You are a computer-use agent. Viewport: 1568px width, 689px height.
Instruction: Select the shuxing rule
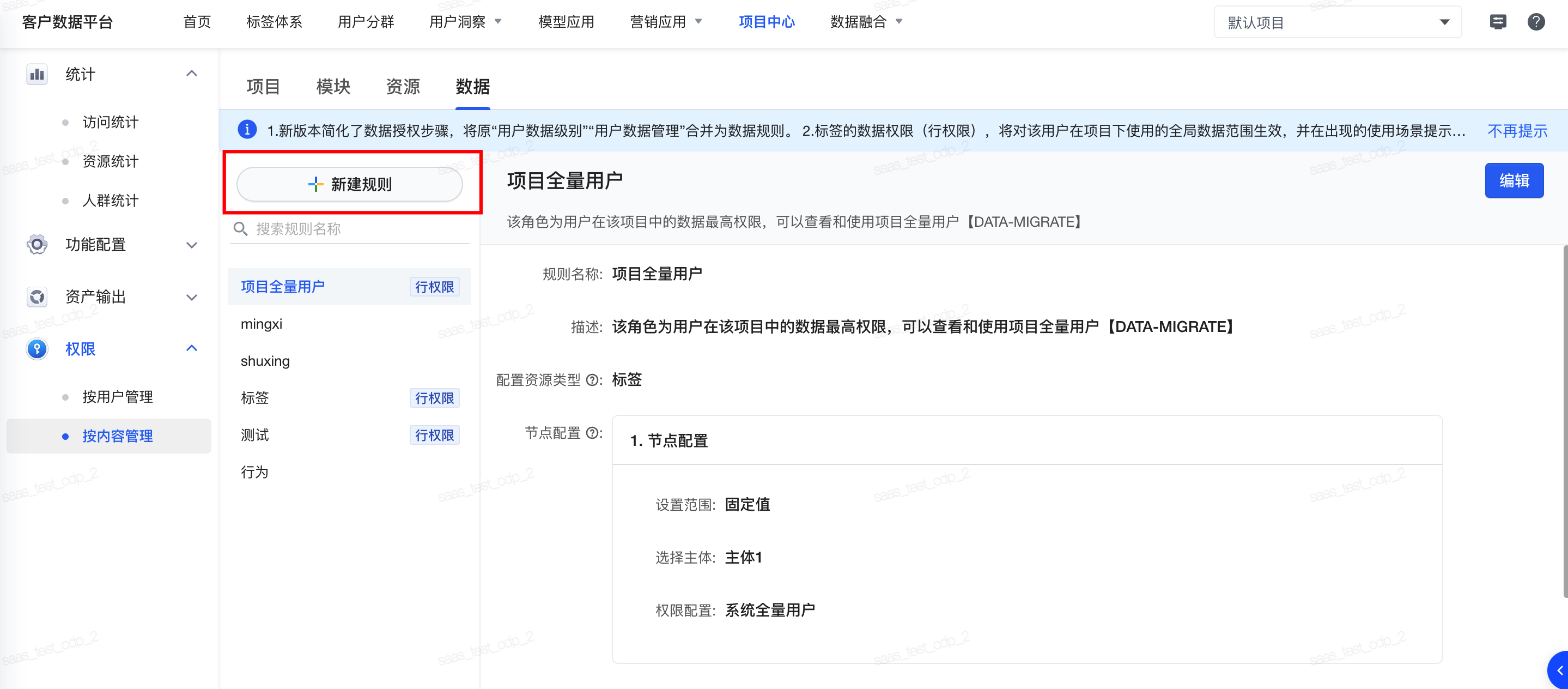point(349,361)
